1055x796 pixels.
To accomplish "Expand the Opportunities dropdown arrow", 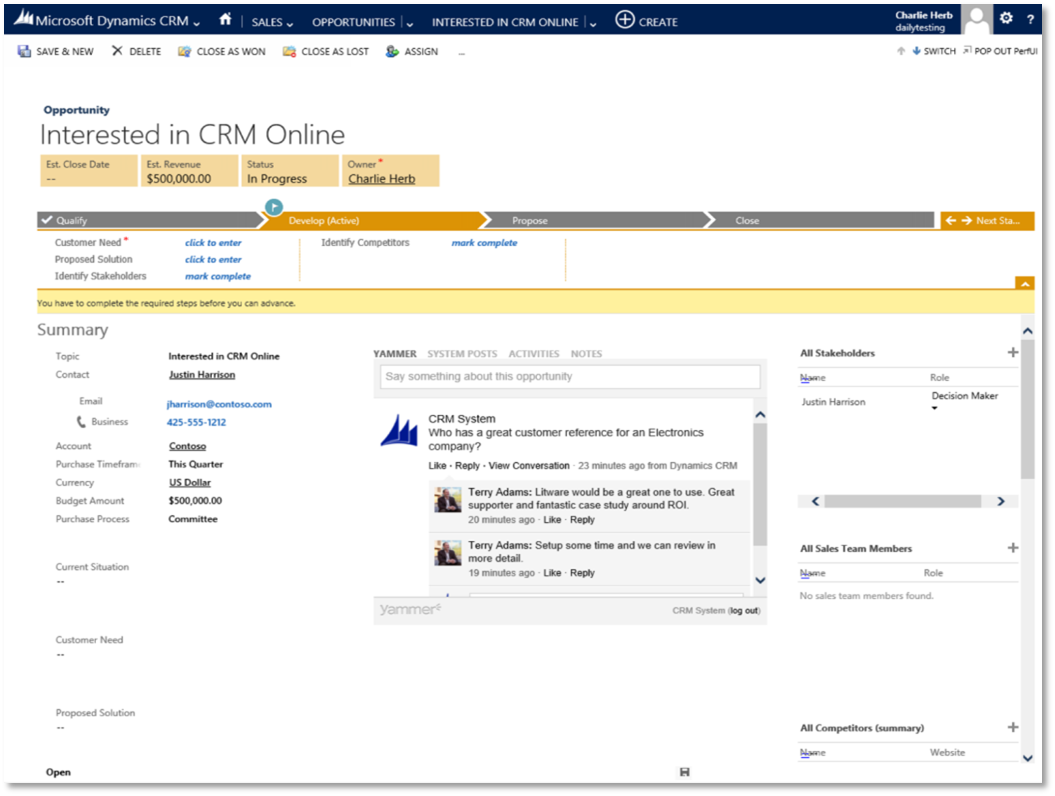I will 410,24.
